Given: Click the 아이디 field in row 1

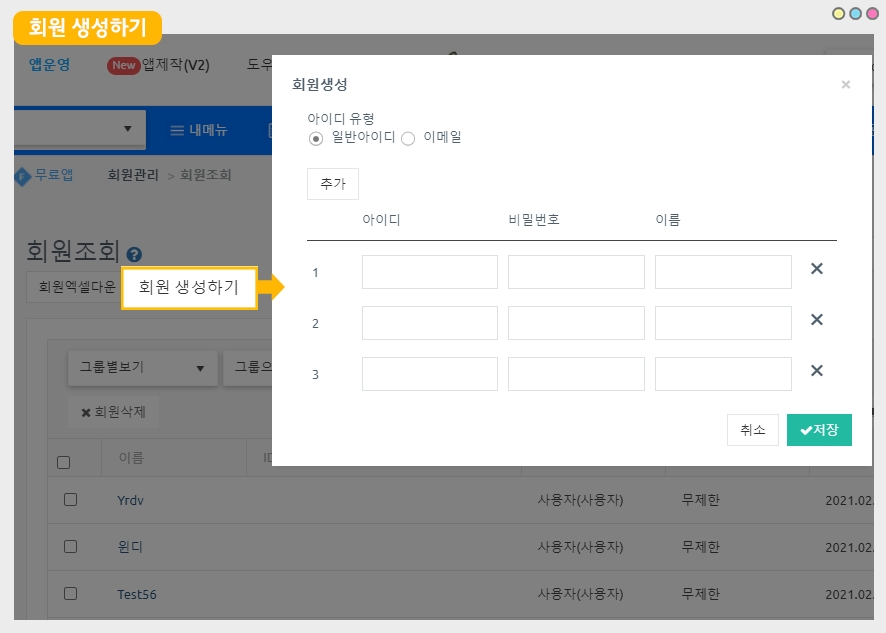Looking at the screenshot, I should [x=429, y=272].
